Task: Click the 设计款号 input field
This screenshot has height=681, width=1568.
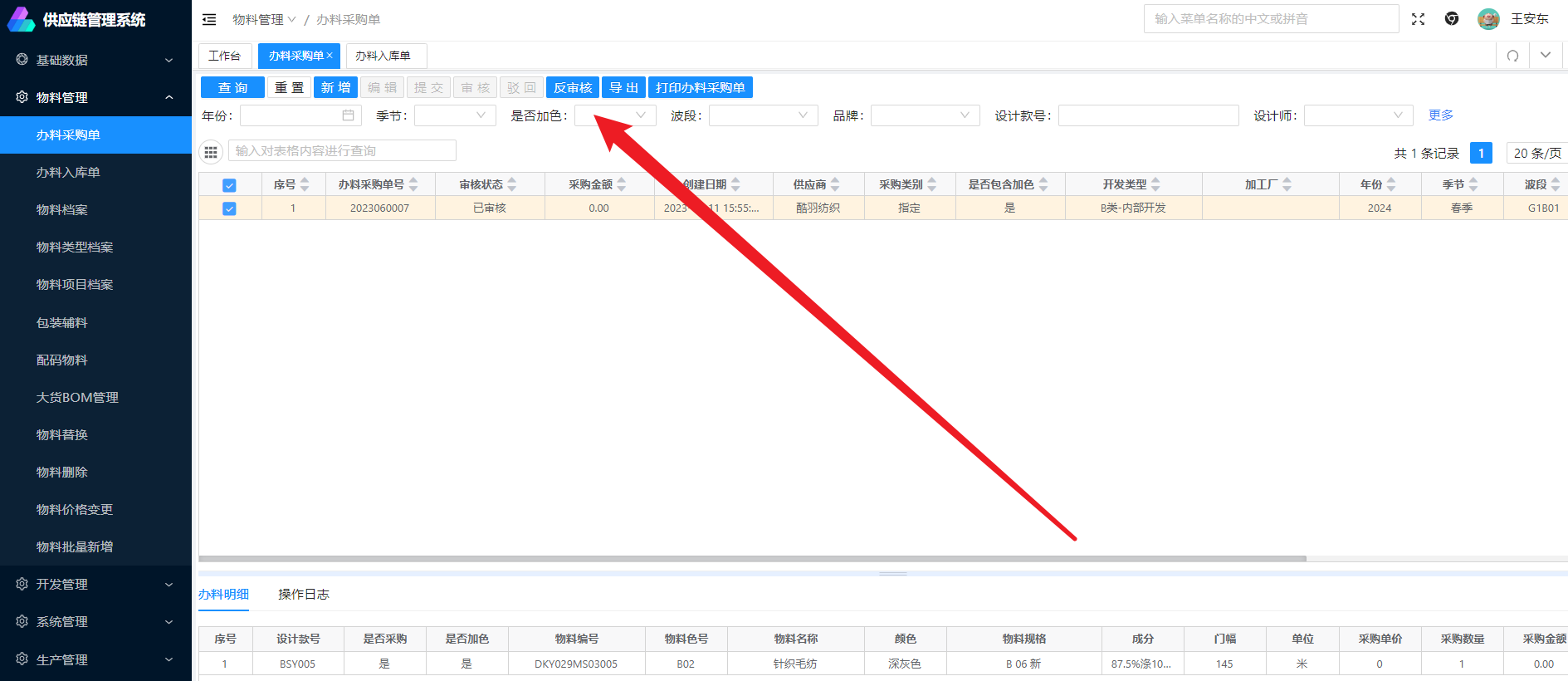Action: [1148, 115]
